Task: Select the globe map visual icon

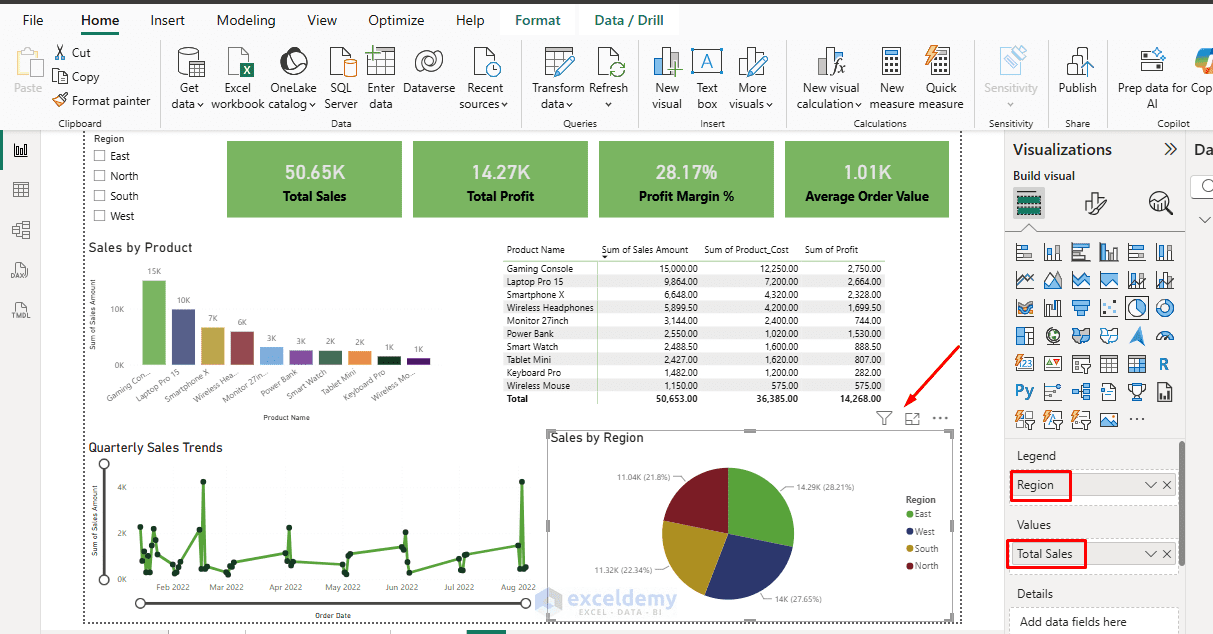Action: (x=1053, y=336)
